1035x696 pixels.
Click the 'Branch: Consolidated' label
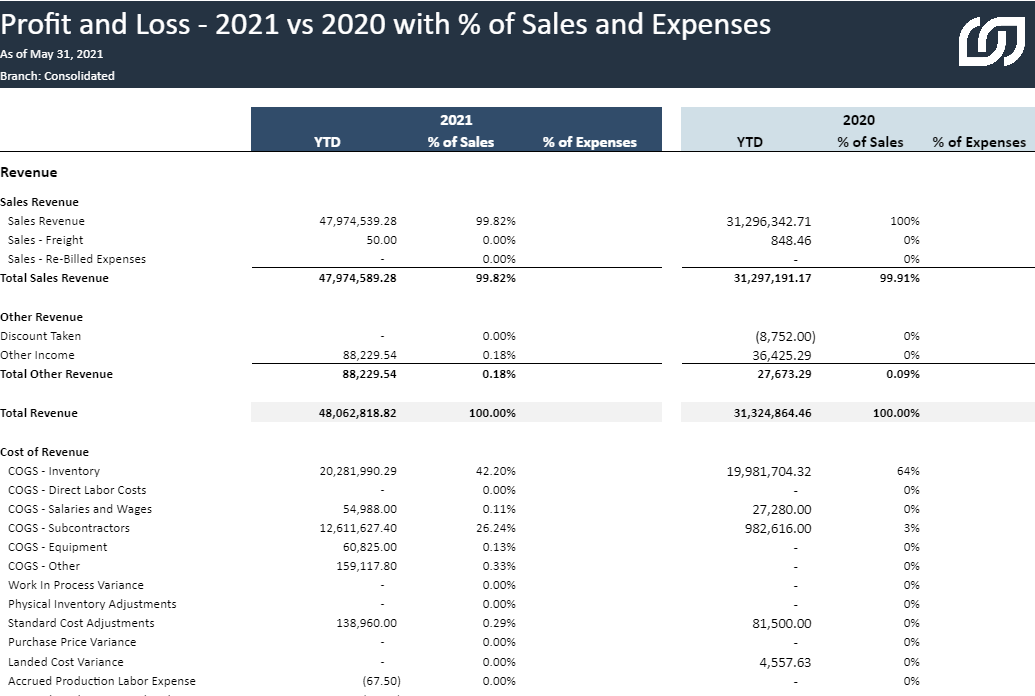(58, 76)
